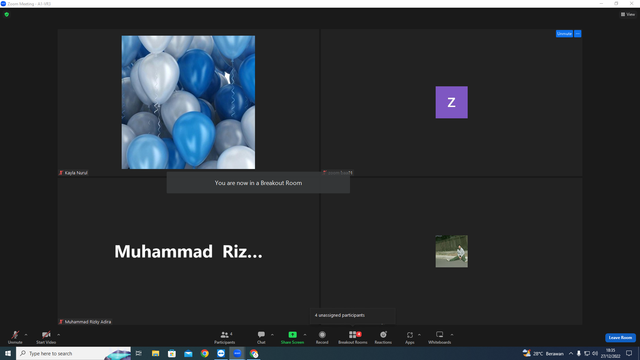The image size is (640, 360).
Task: Click Unmute on the Z participant tile
Action: 564,33
